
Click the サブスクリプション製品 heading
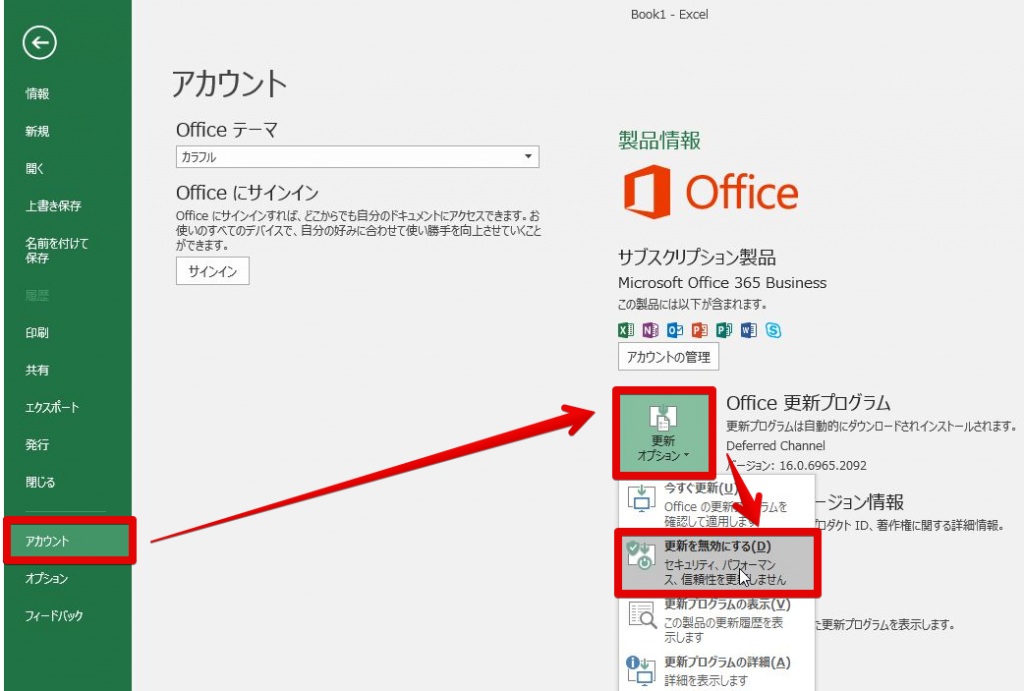pos(697,257)
